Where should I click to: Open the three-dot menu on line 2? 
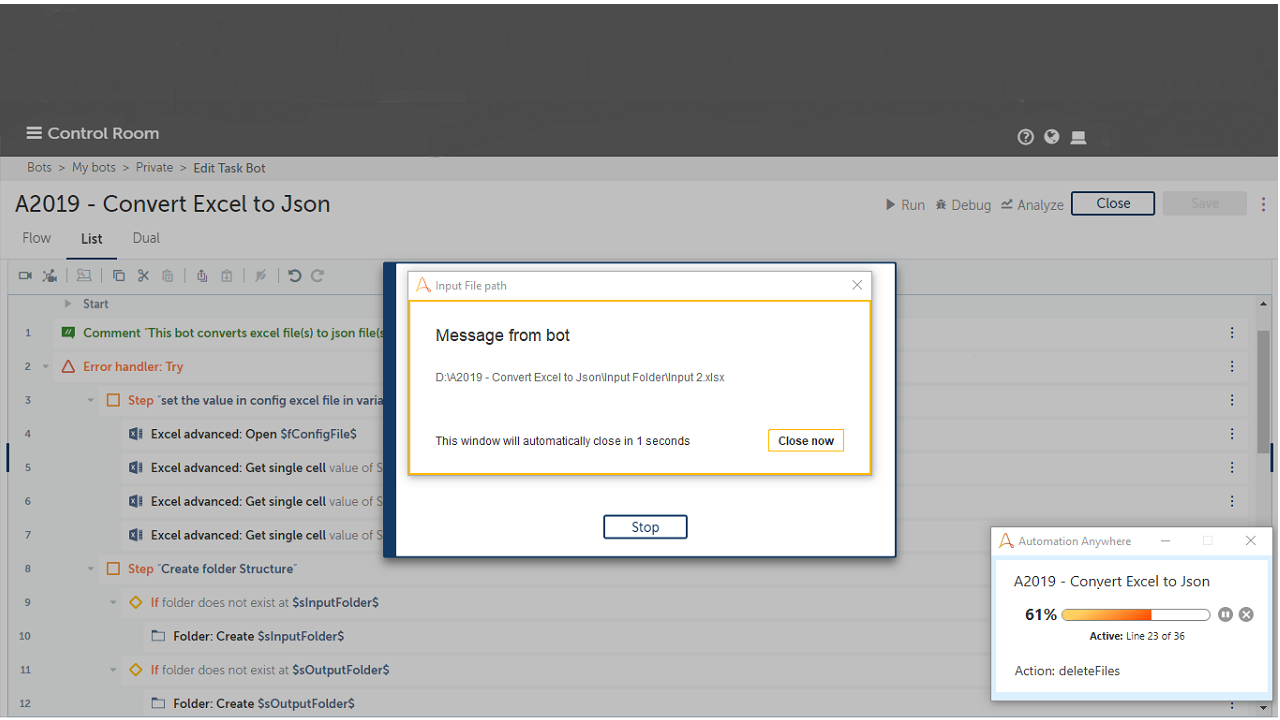click(x=1232, y=366)
